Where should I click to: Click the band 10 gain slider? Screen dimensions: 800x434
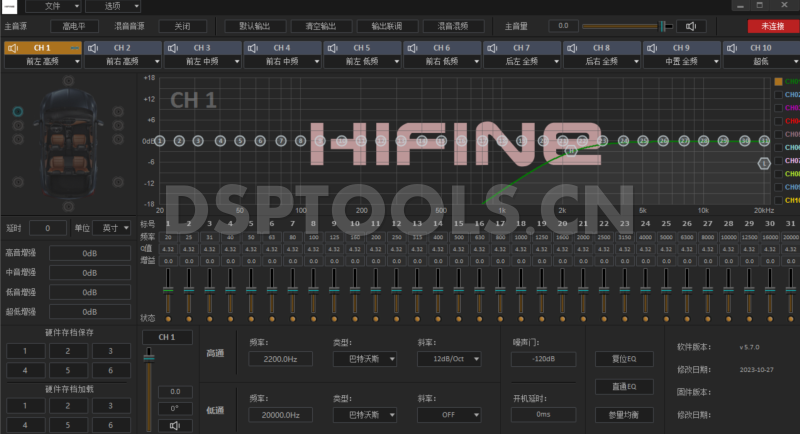point(355,291)
